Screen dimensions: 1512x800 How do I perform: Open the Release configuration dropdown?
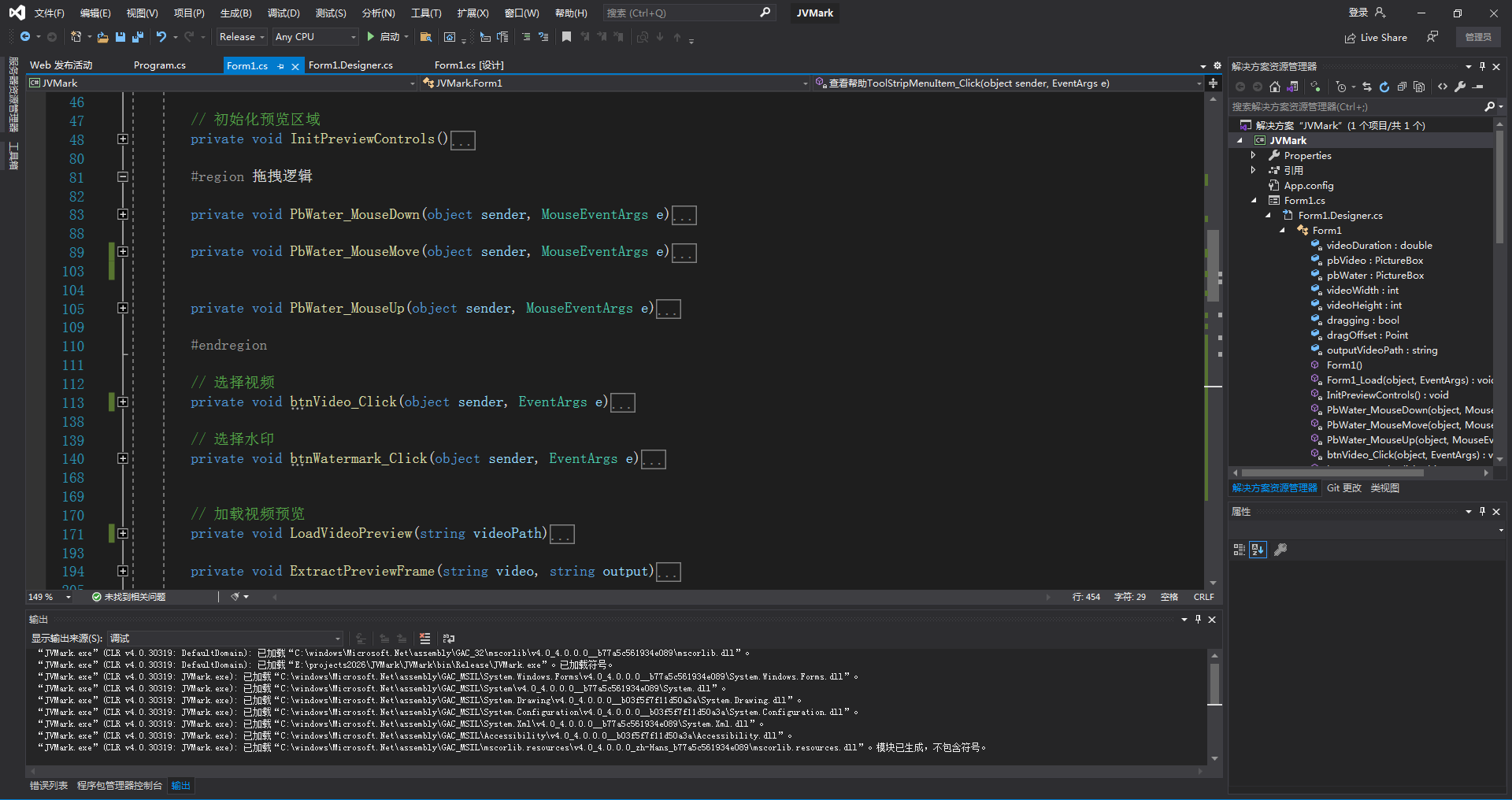pyautogui.click(x=242, y=37)
